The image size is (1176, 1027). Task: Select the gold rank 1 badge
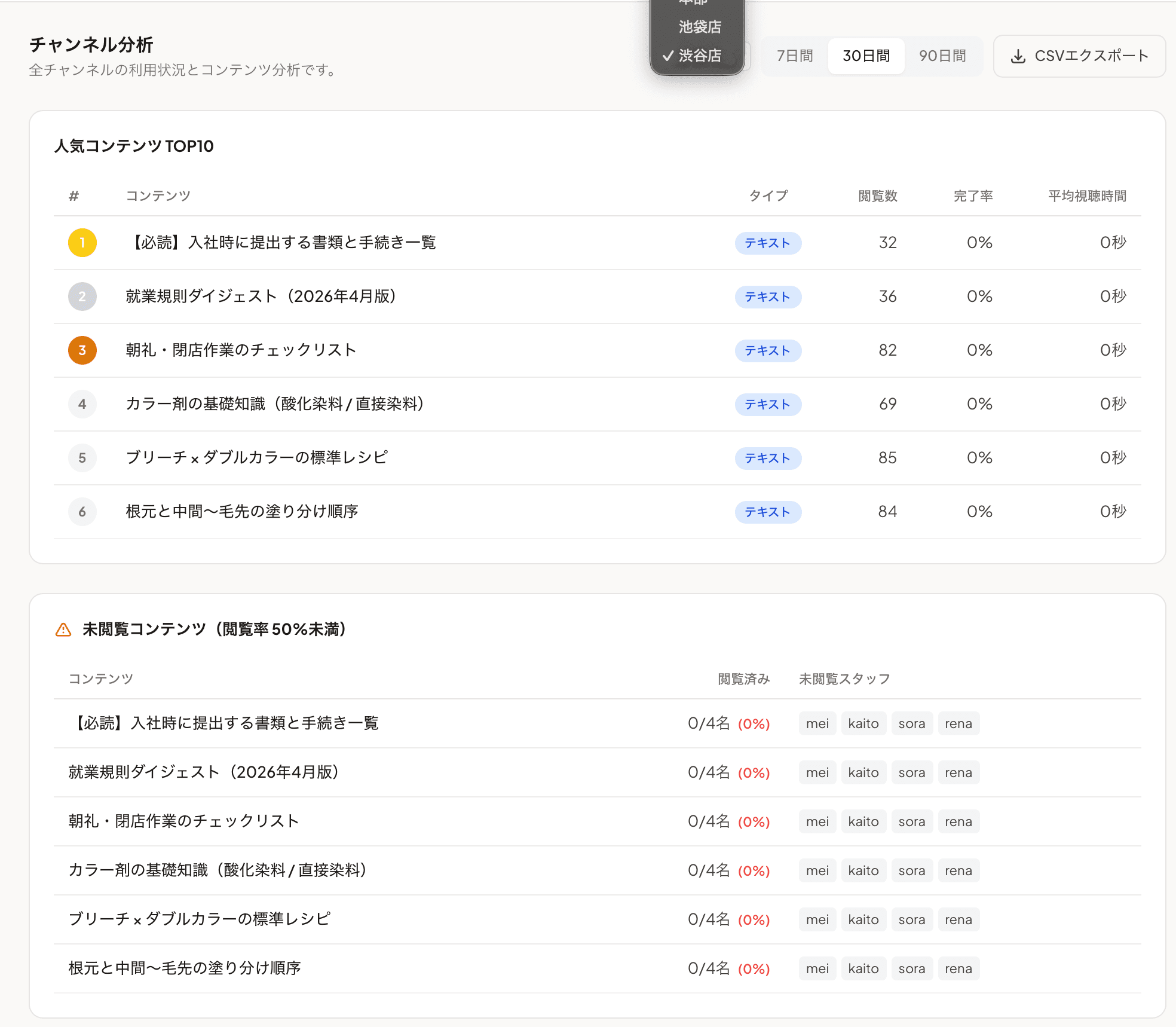82,243
